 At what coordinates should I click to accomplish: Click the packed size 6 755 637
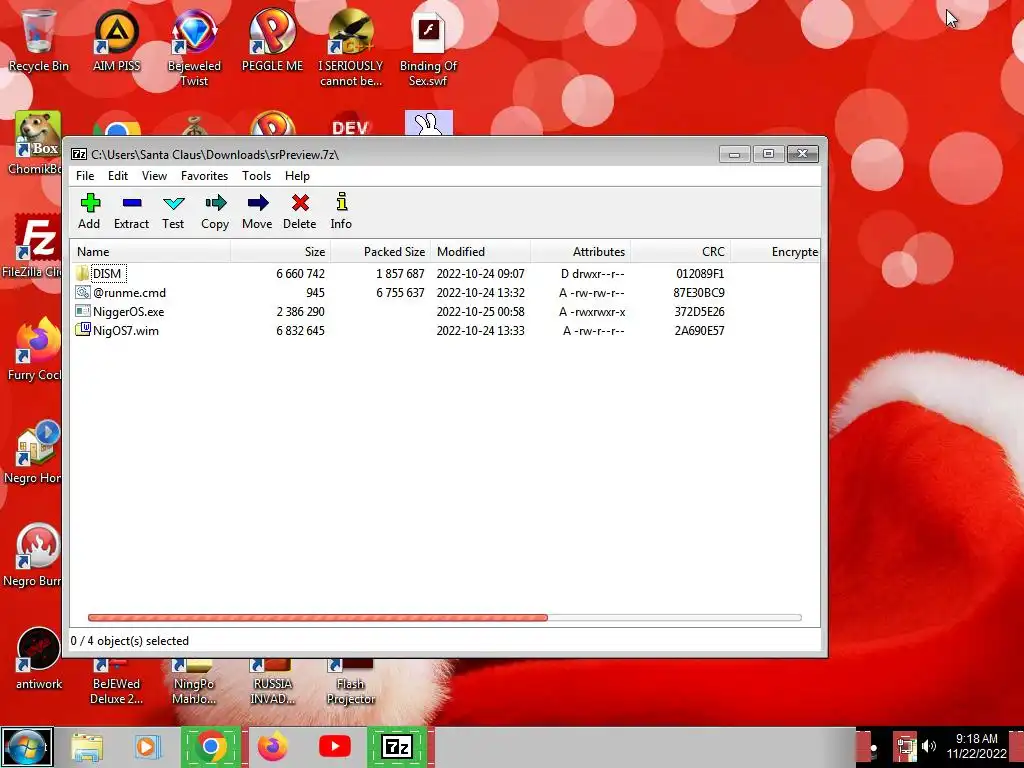tap(400, 293)
